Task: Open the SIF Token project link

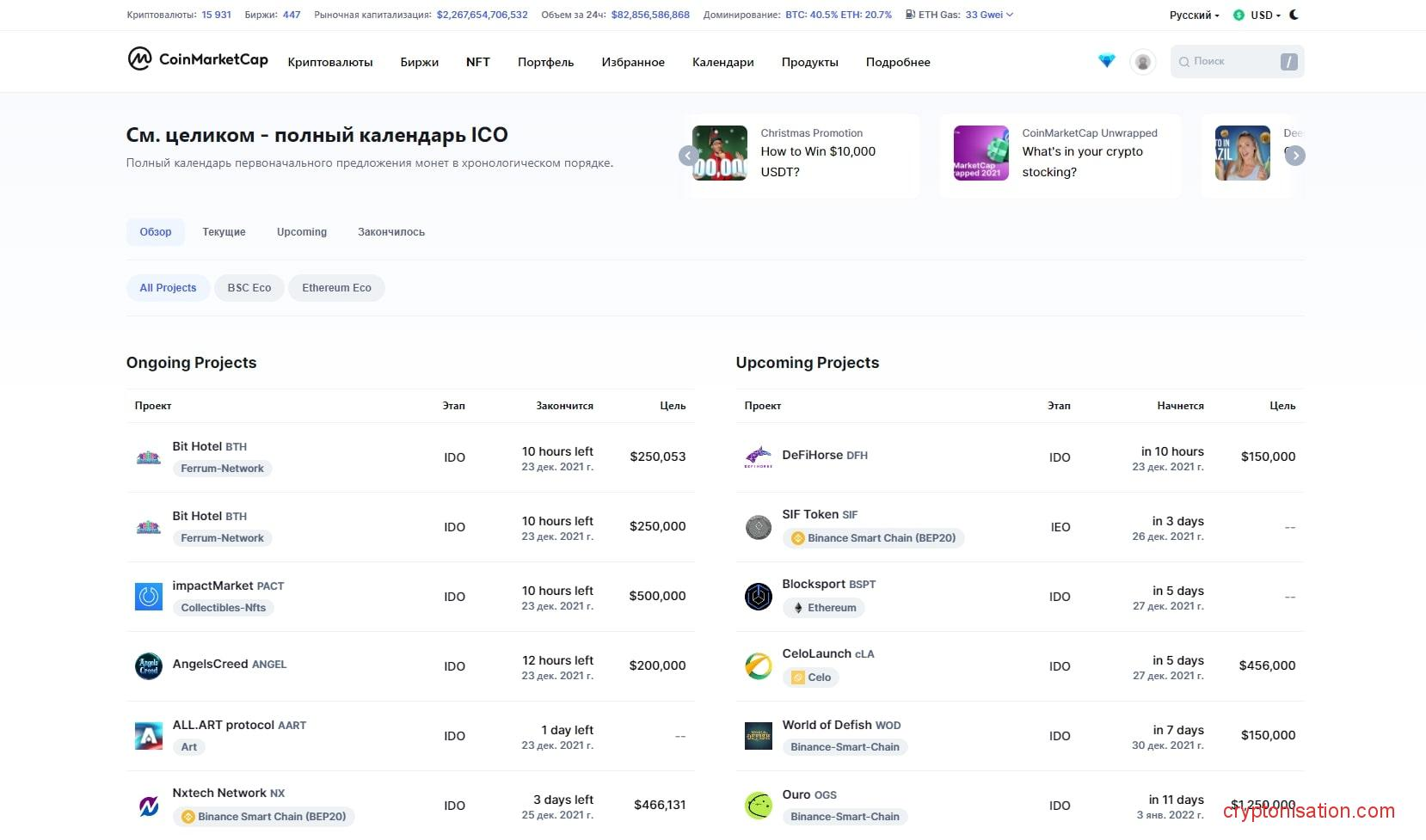Action: [x=809, y=514]
